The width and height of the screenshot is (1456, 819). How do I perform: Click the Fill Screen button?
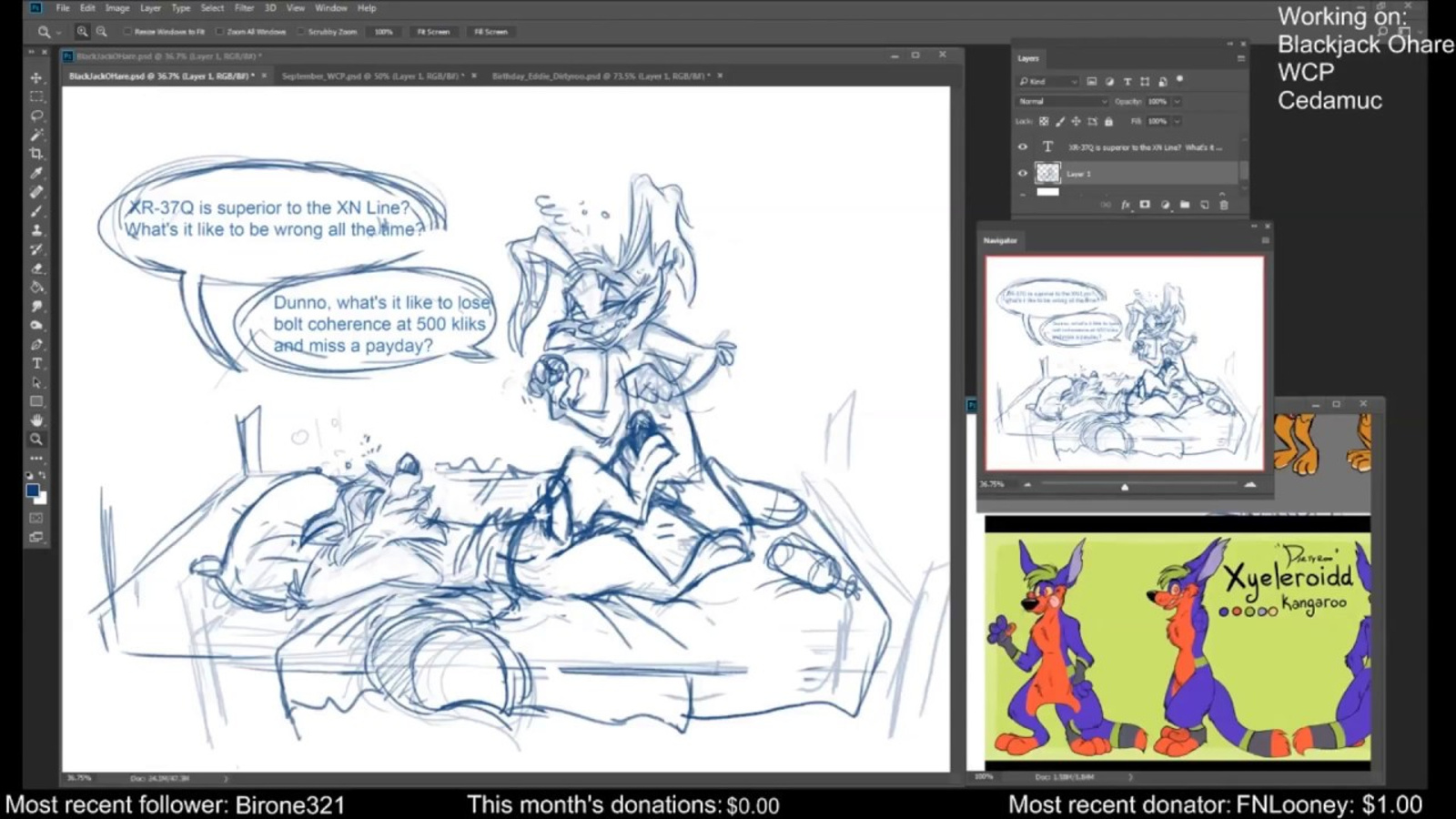pos(490,32)
